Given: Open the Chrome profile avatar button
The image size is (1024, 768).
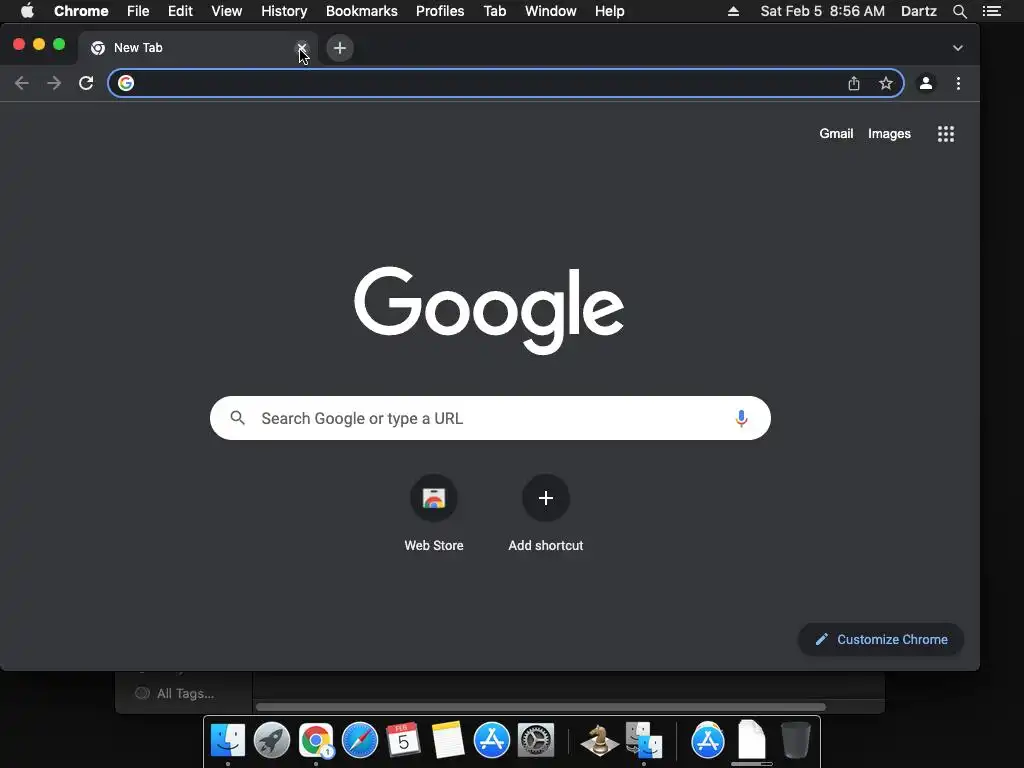Looking at the screenshot, I should tap(925, 83).
